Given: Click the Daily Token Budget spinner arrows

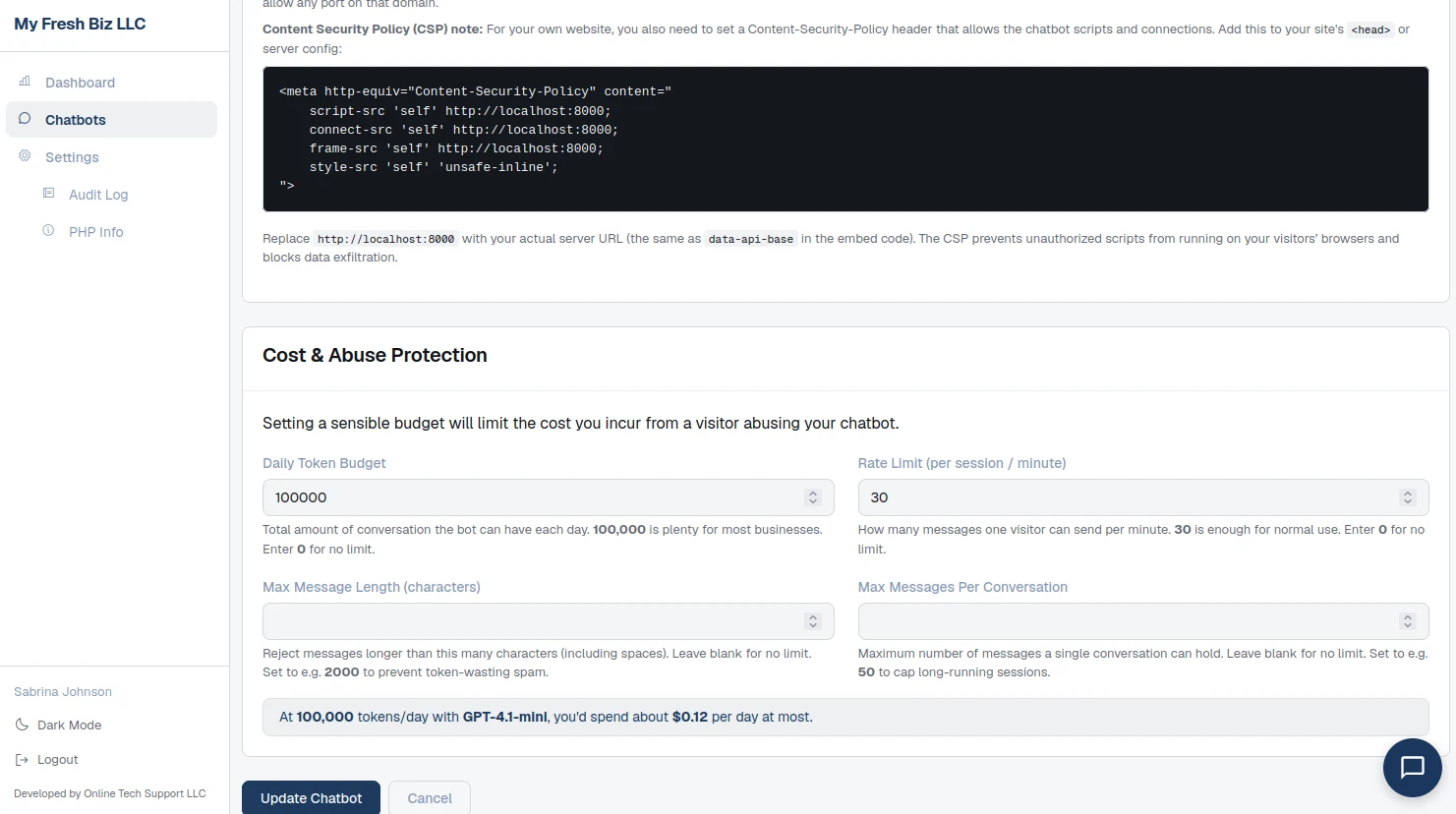Looking at the screenshot, I should point(812,497).
